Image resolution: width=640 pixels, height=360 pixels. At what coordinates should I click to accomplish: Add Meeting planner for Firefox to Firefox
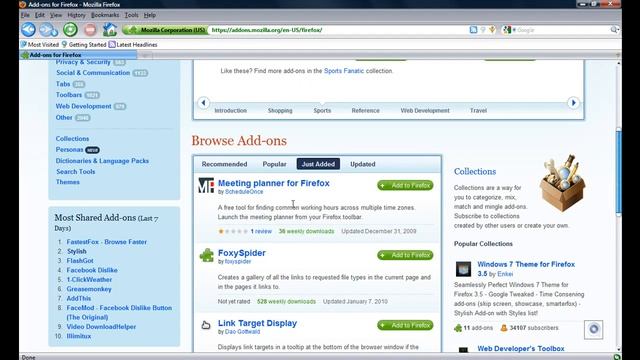(x=405, y=185)
